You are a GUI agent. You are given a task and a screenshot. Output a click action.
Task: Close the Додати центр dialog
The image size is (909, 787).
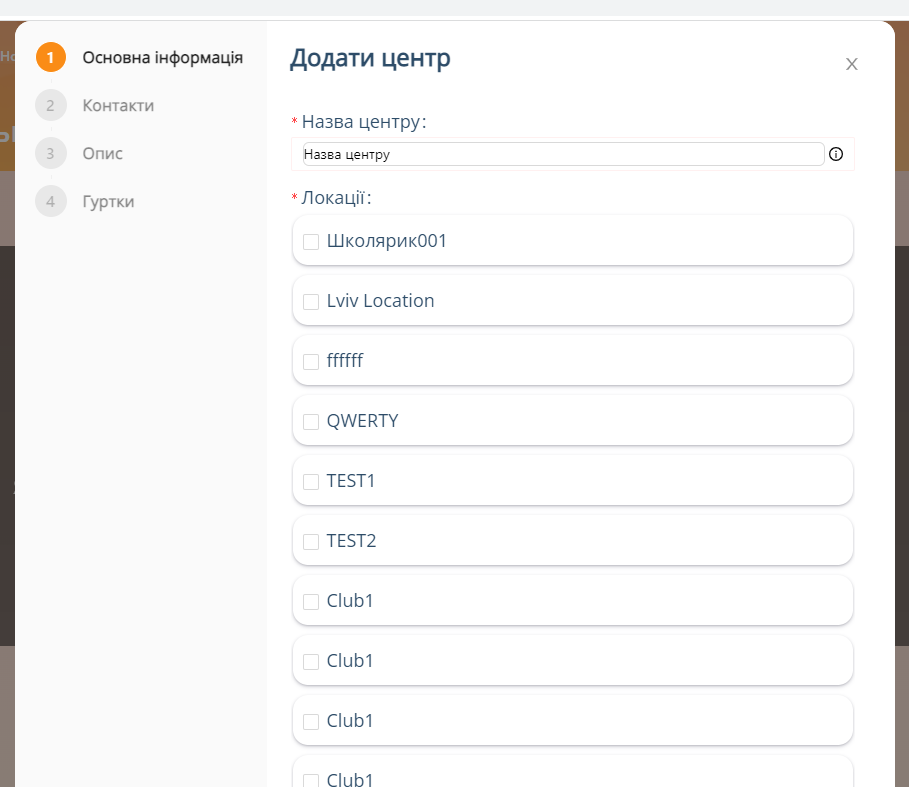pyautogui.click(x=851, y=64)
